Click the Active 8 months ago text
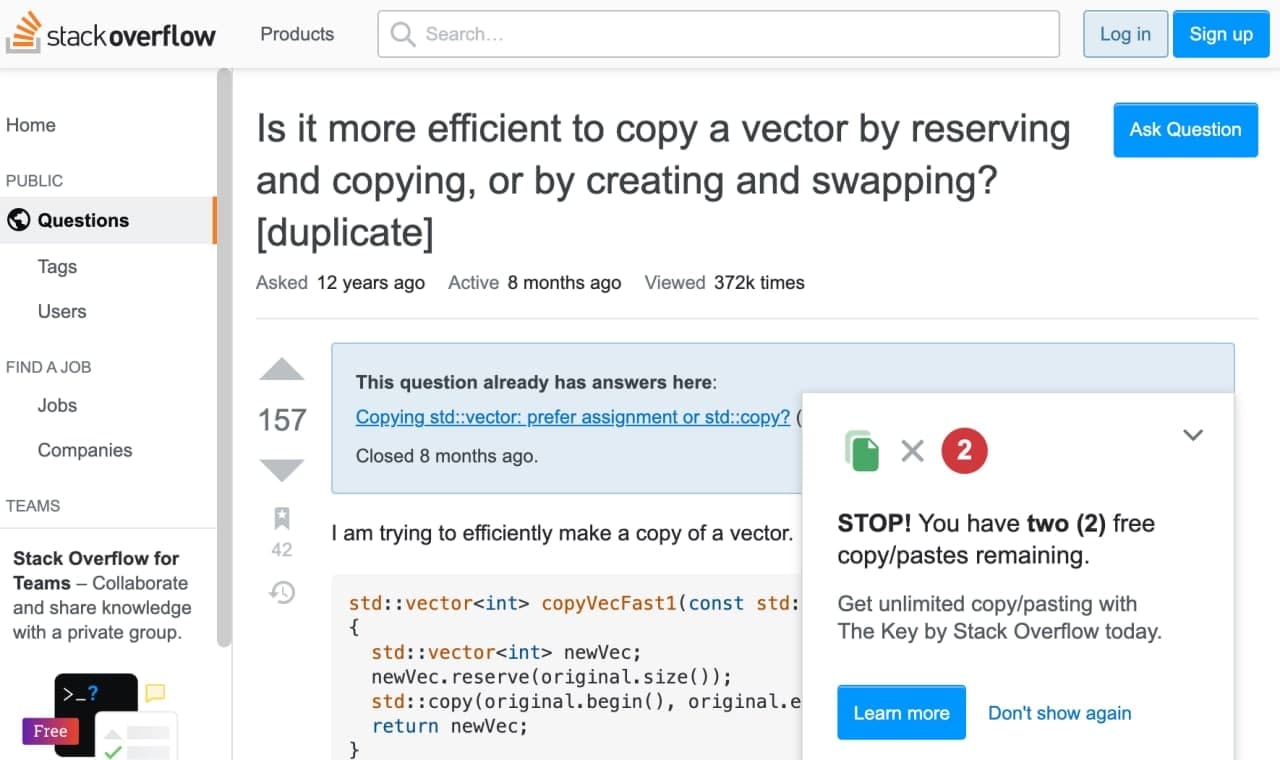 534,283
